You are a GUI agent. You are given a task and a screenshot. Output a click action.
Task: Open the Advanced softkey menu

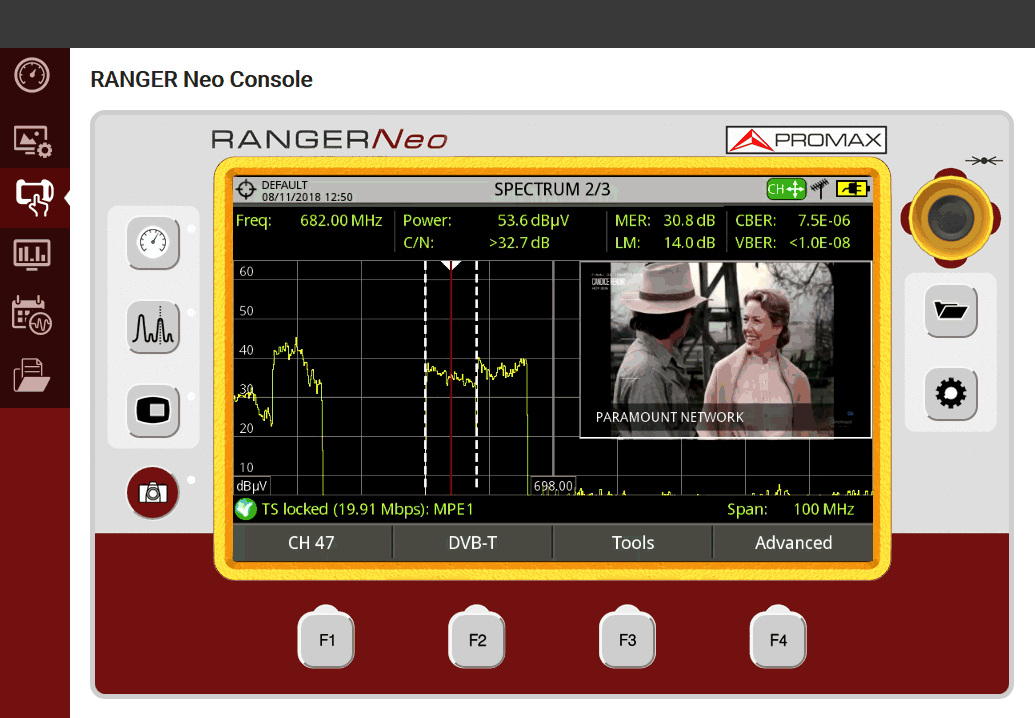point(793,542)
